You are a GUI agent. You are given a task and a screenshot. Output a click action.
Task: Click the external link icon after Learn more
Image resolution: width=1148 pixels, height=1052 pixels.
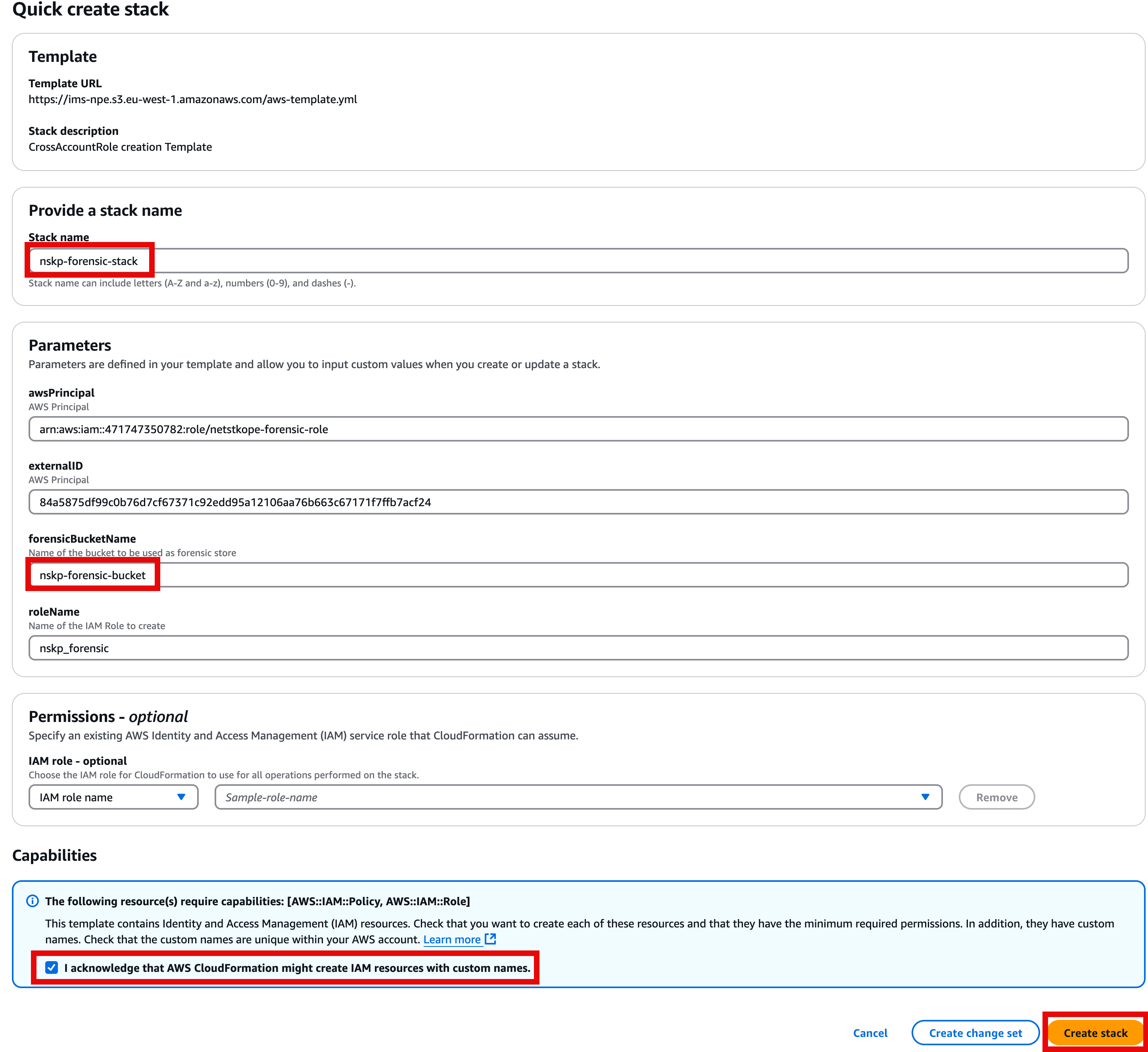(x=490, y=939)
